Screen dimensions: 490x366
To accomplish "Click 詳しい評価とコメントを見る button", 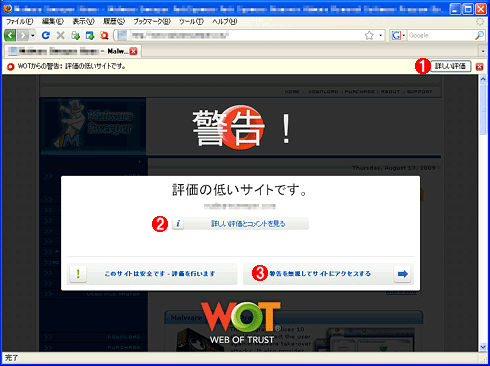I will coord(240,224).
